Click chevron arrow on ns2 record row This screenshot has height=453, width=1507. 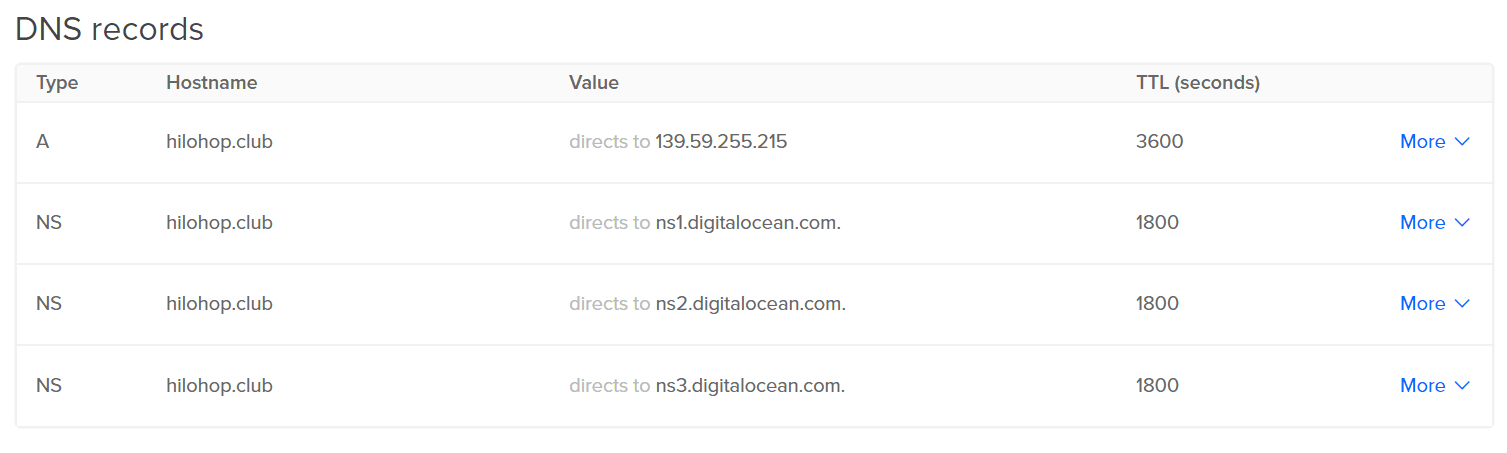tap(1462, 304)
